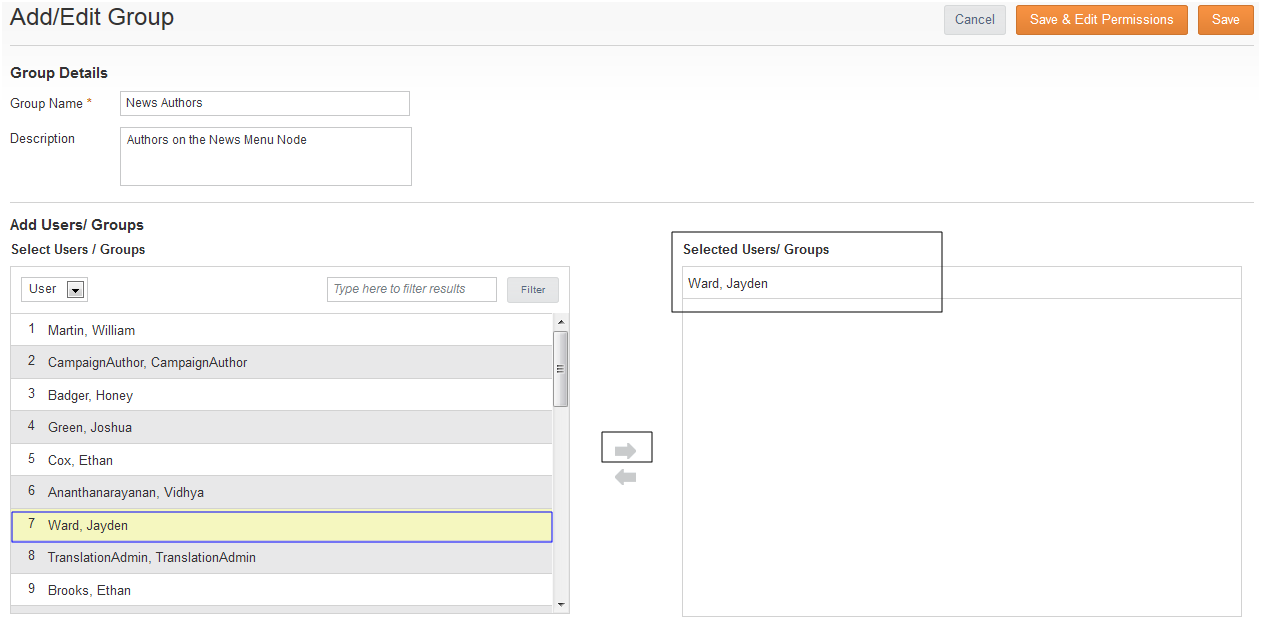This screenshot has width=1261, height=636.
Task: Click the user list scroll up arrow
Action: [560, 322]
